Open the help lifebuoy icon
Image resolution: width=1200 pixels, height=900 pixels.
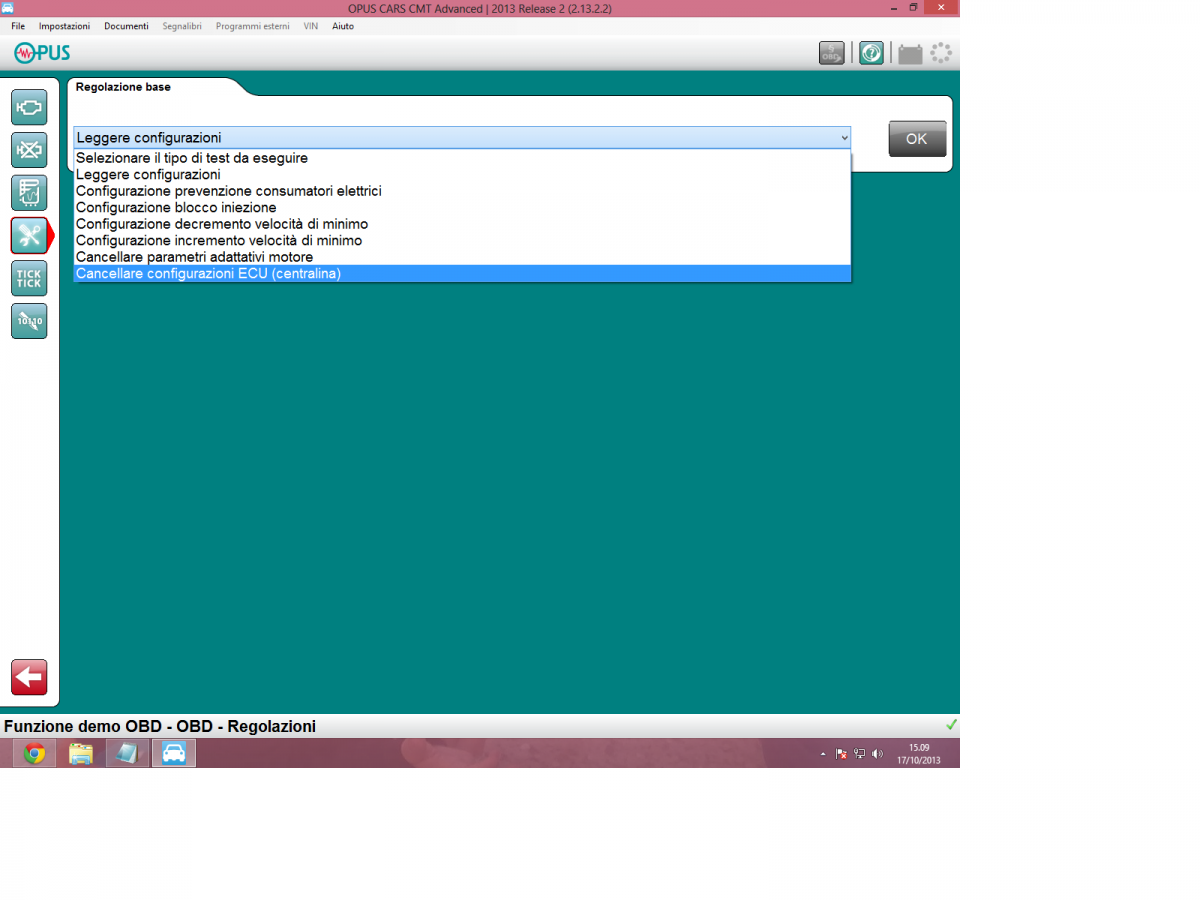point(871,53)
